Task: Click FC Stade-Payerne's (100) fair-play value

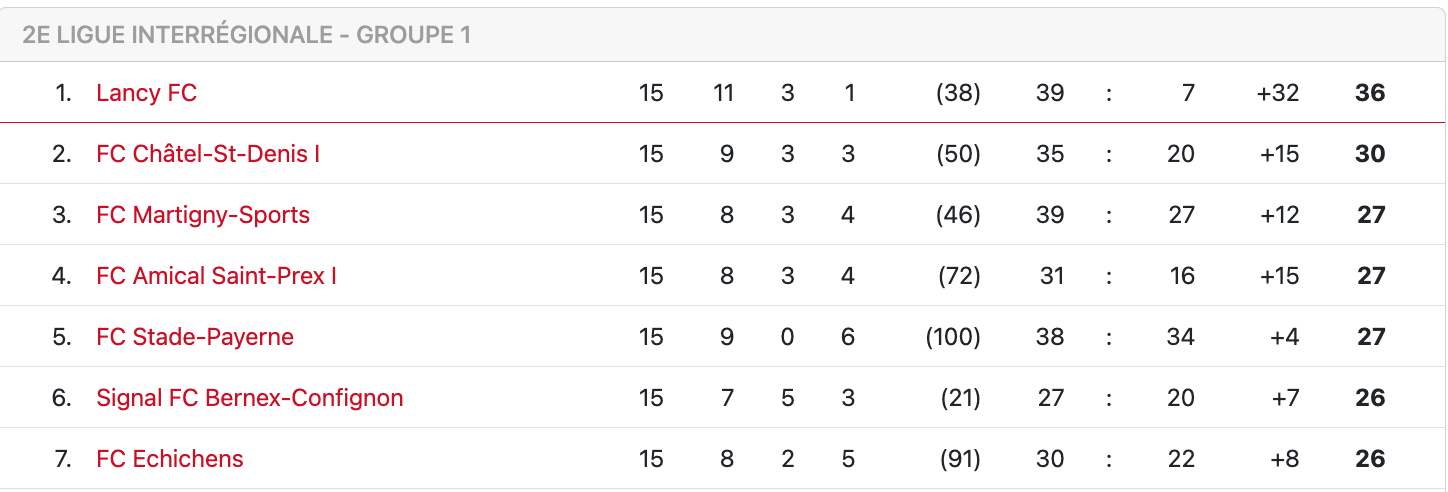Action: tap(953, 337)
